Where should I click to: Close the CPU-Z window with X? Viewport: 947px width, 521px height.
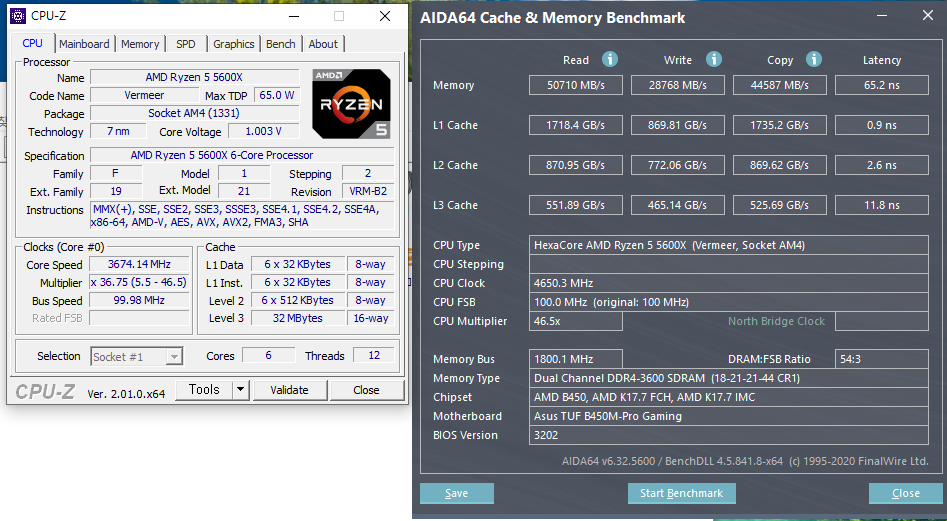point(385,16)
